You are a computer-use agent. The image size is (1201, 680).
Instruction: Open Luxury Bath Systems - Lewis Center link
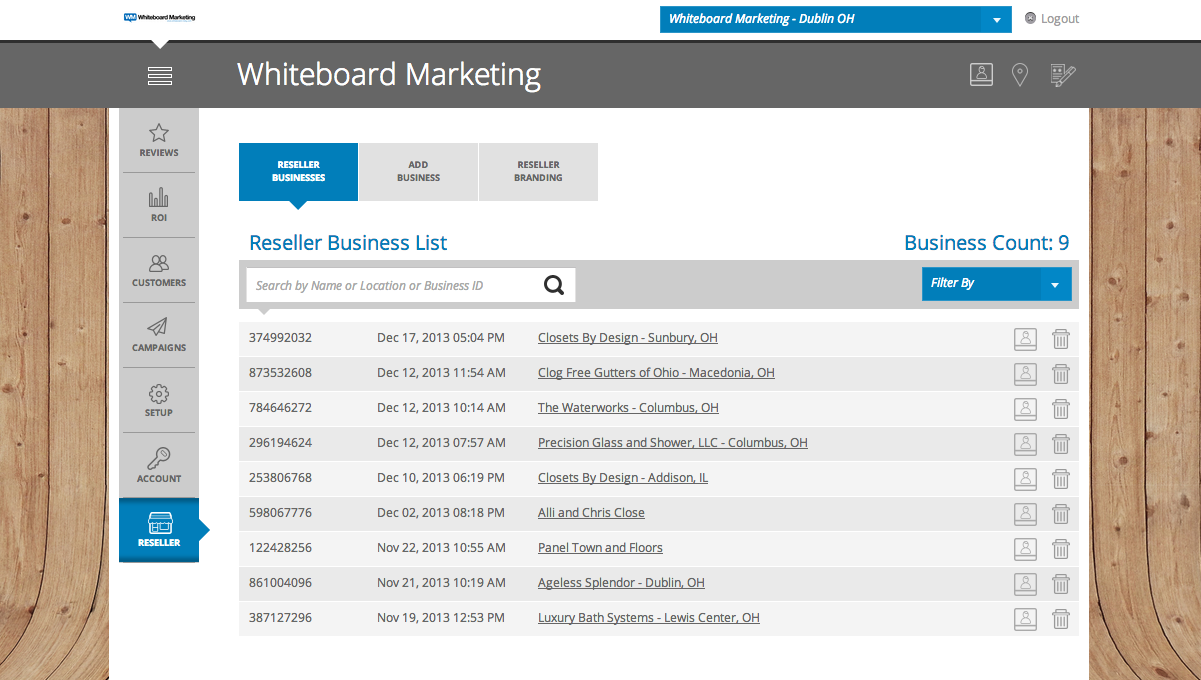(x=648, y=618)
